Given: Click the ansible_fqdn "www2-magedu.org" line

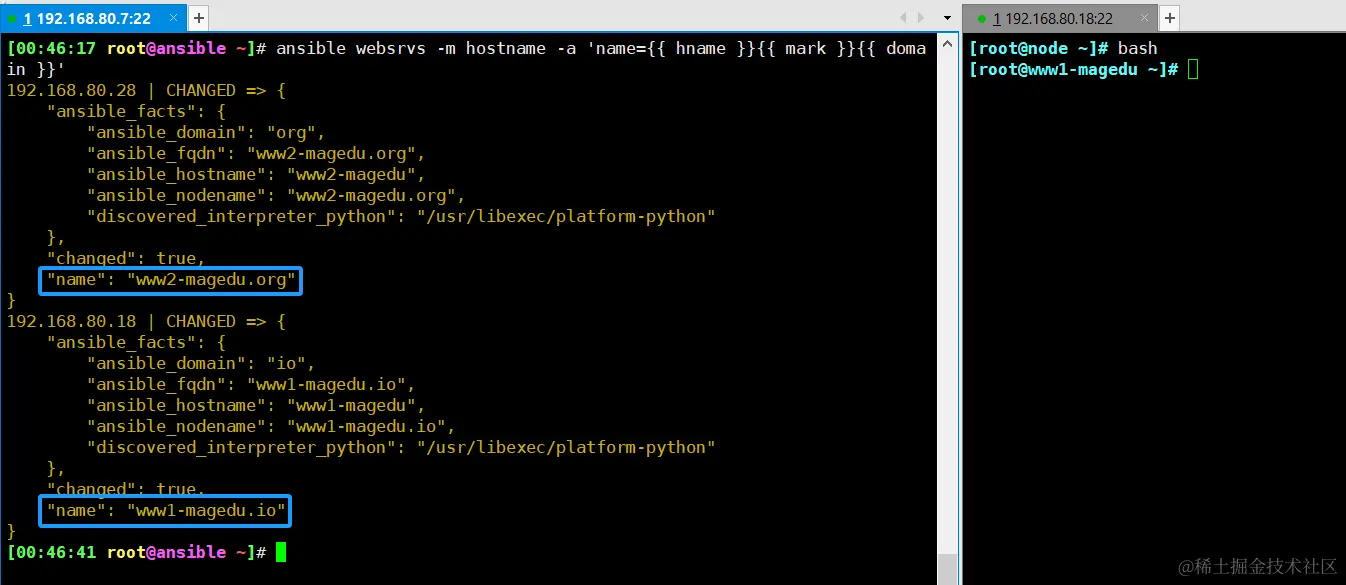Looking at the screenshot, I should tap(256, 153).
